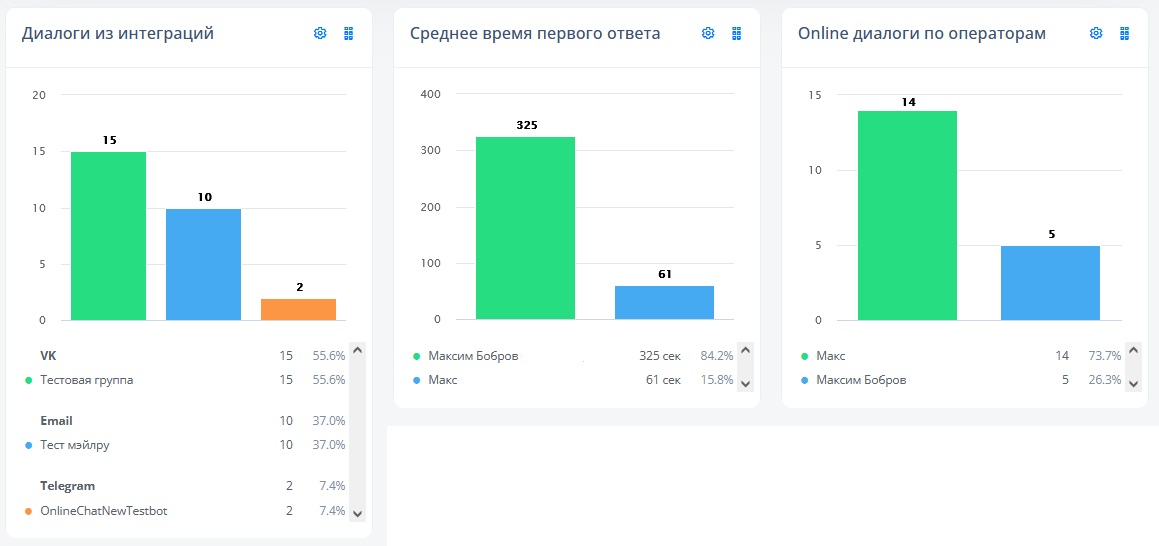Open settings gear for Среднее время первого ответа

(708, 33)
